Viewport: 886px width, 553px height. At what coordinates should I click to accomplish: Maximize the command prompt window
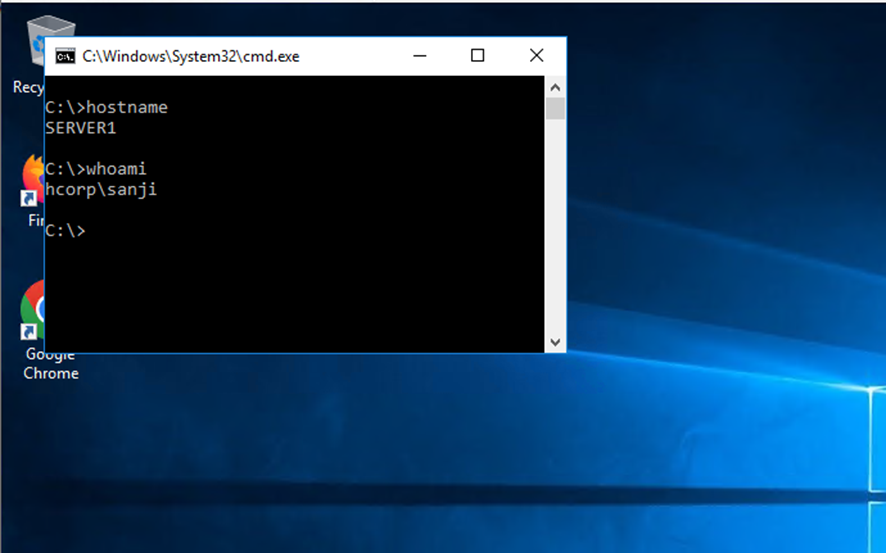pos(478,56)
